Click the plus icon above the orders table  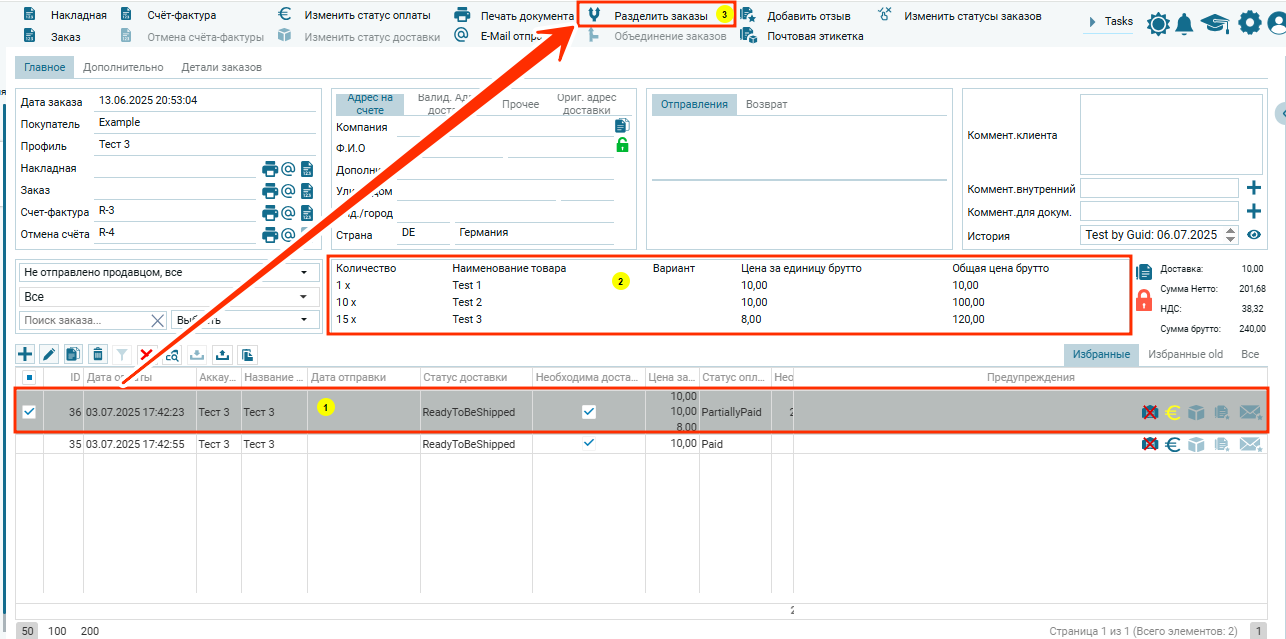[x=25, y=354]
